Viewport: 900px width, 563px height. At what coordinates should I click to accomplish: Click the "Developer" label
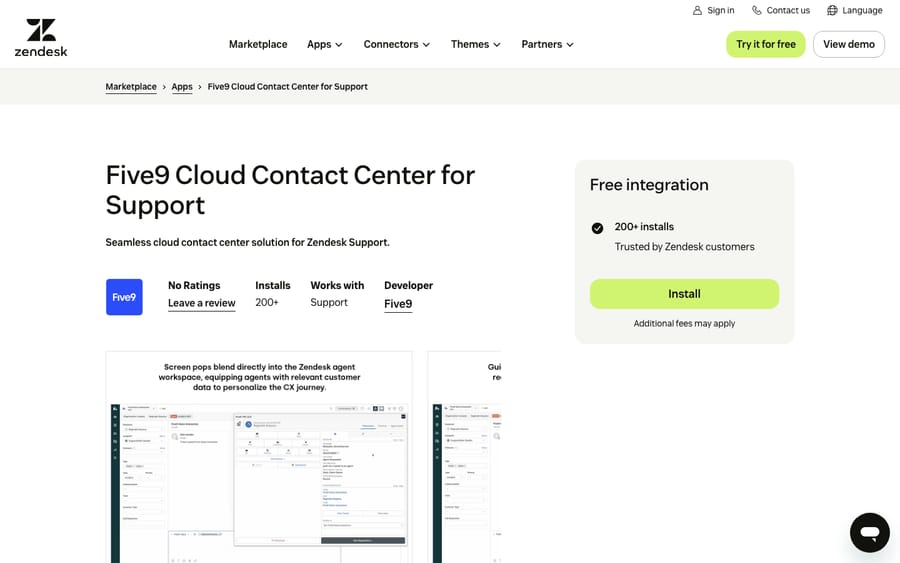(x=408, y=285)
